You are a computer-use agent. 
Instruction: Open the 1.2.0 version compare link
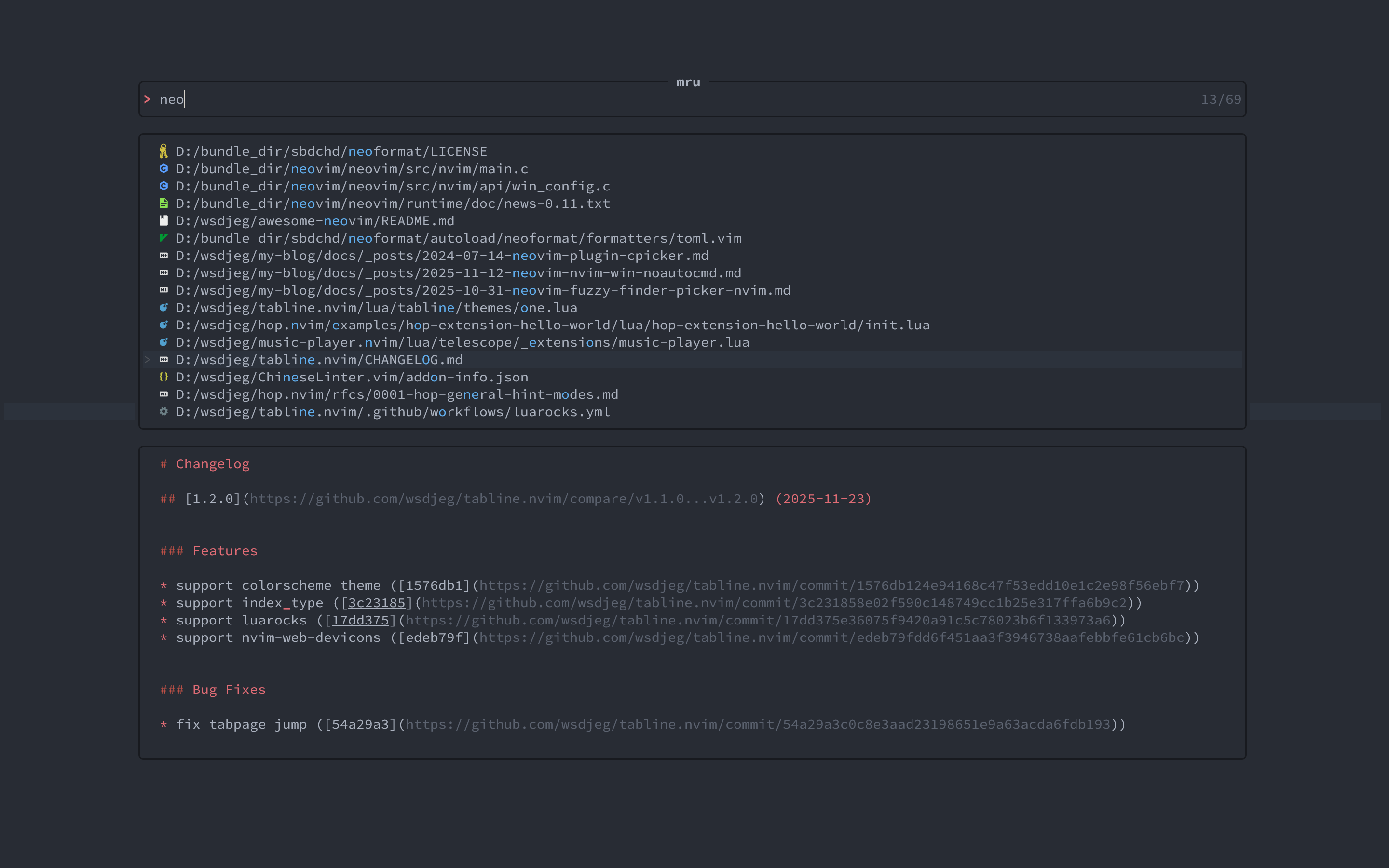tap(212, 499)
